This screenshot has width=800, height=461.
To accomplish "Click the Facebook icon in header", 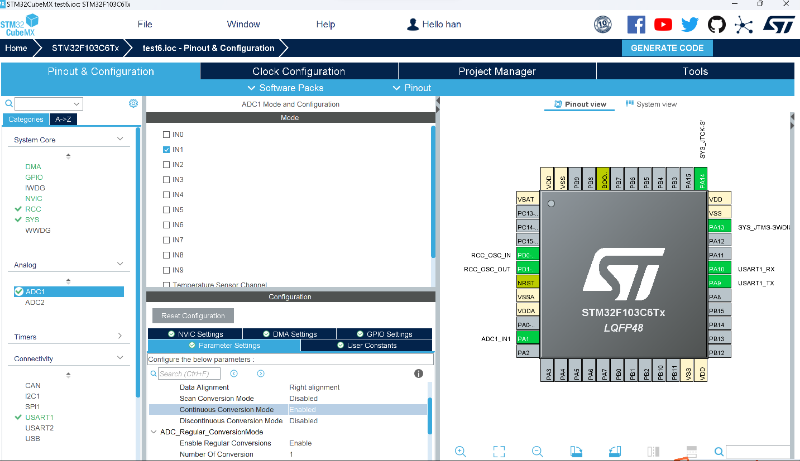I will [x=636, y=24].
